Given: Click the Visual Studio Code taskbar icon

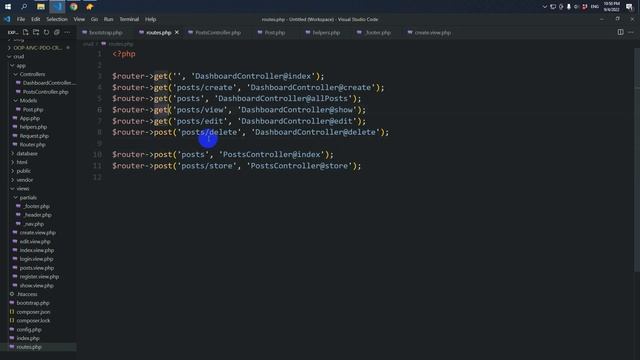Looking at the screenshot, I should pyautogui.click(x=57, y=7).
